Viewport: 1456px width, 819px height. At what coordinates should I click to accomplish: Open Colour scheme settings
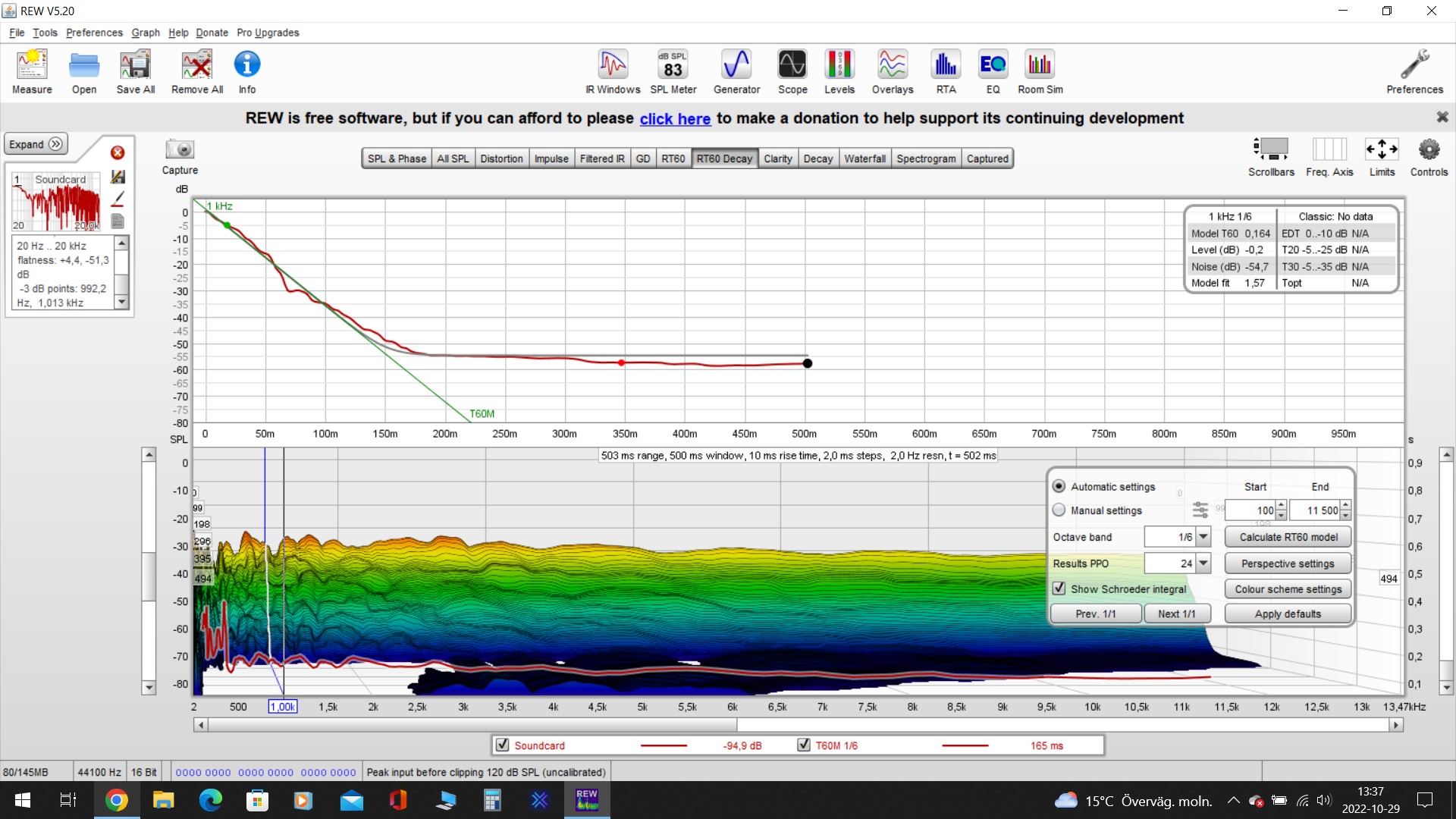[1288, 589]
